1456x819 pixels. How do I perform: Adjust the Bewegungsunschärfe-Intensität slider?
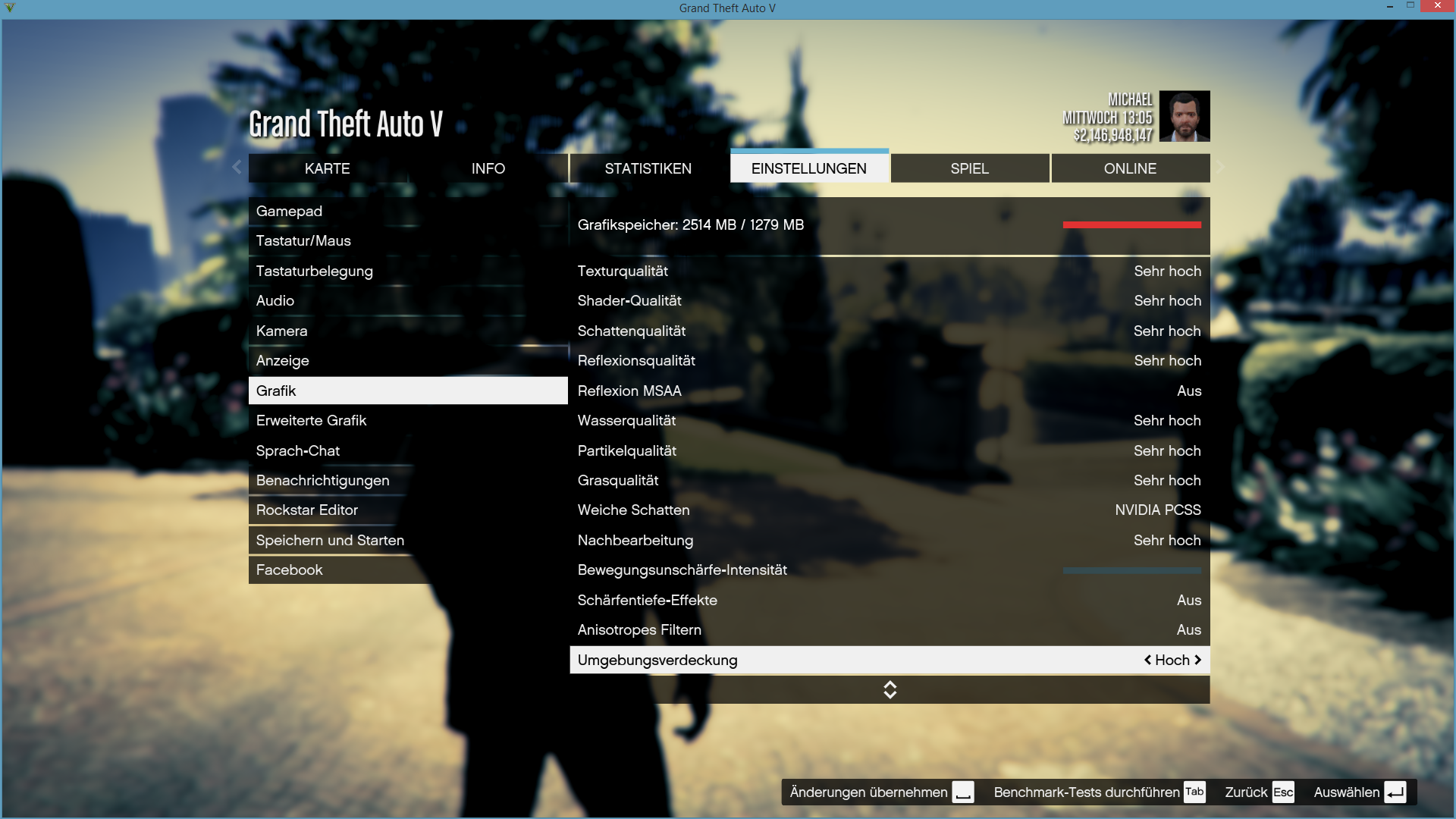1131,570
